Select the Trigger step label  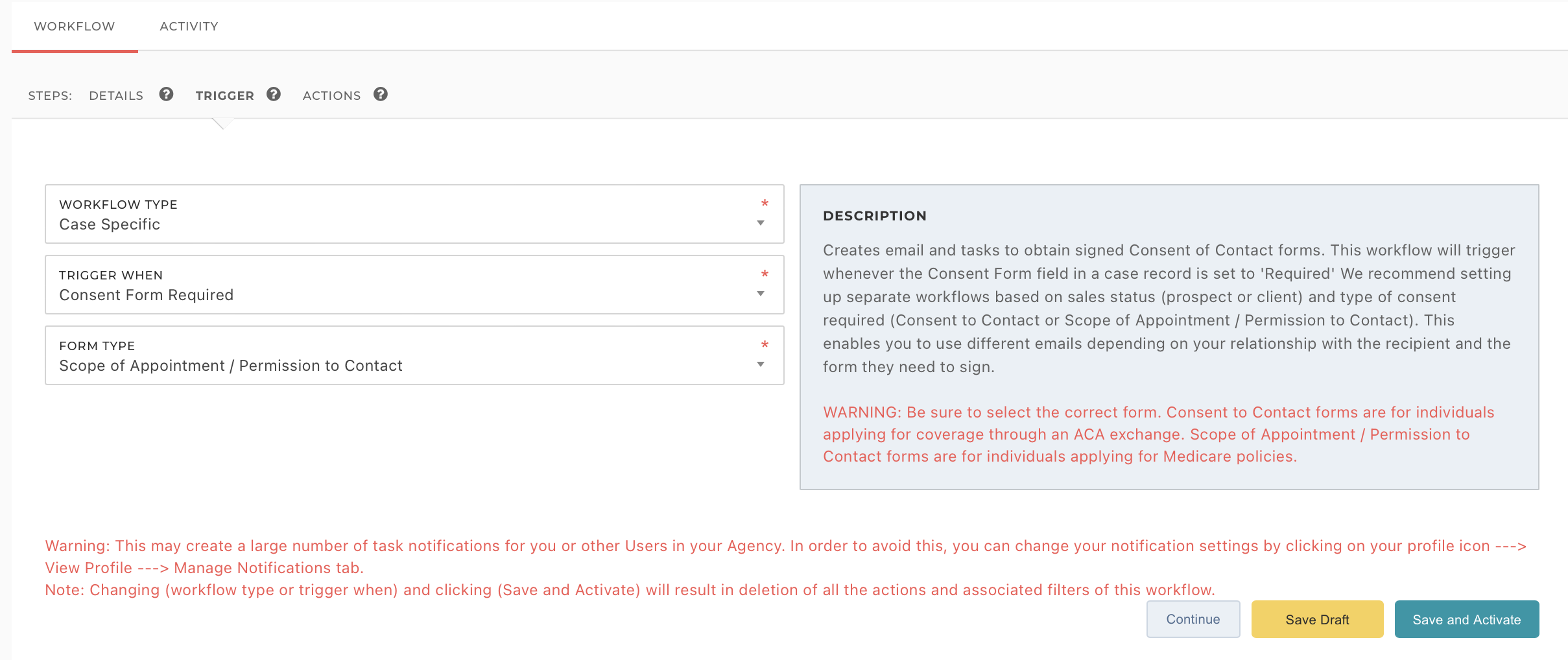[224, 96]
